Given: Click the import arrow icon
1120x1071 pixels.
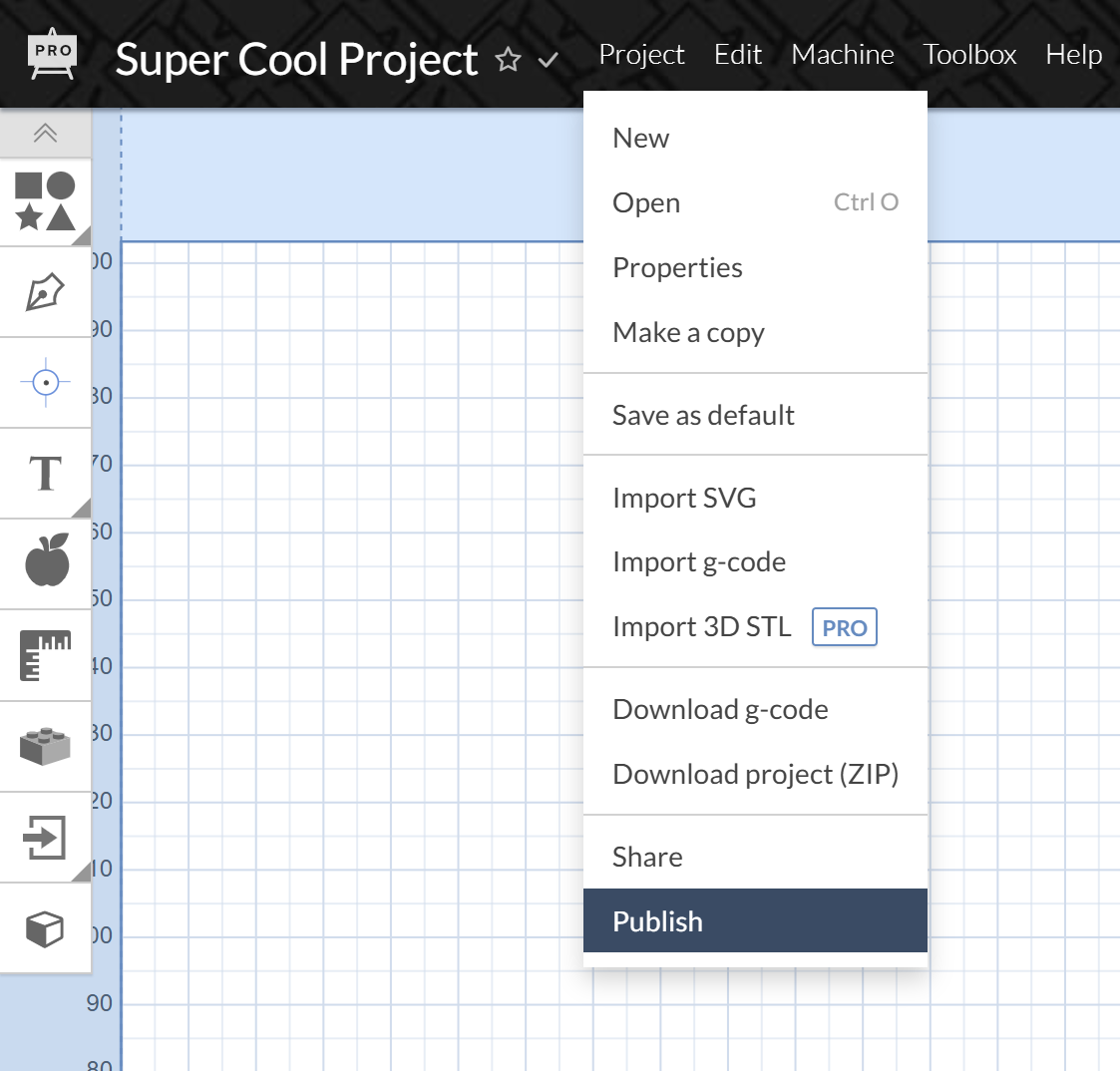Looking at the screenshot, I should (x=45, y=837).
